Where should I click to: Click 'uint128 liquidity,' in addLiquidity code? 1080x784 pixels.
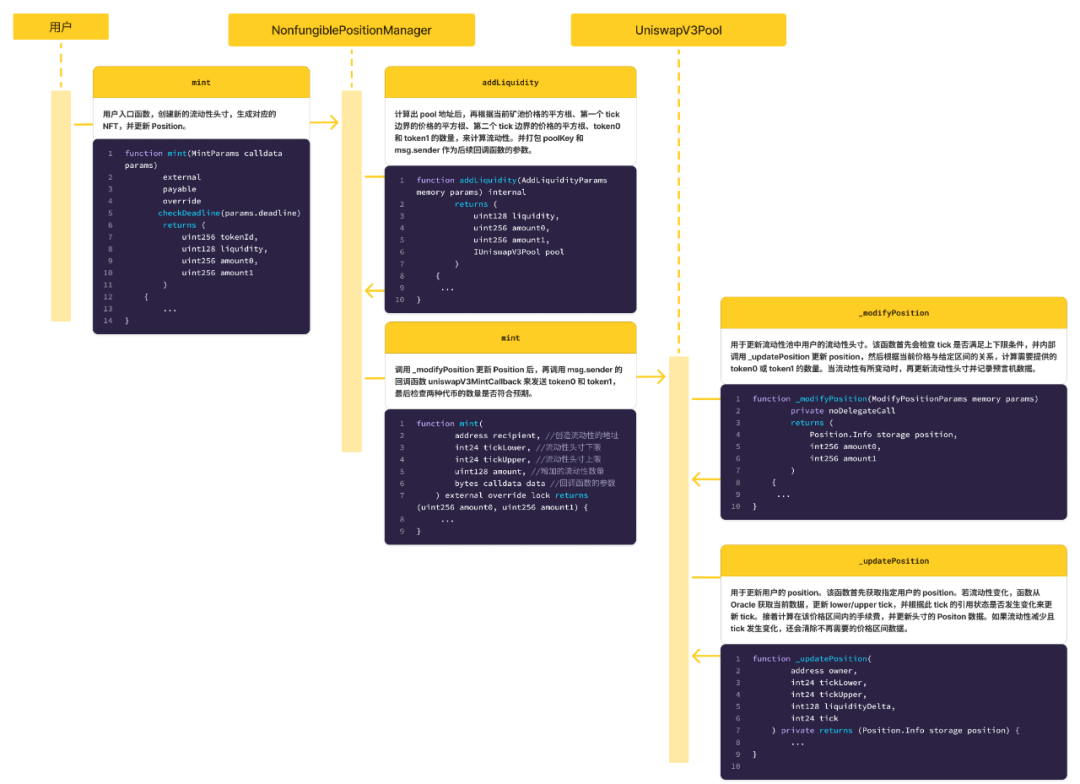[516, 216]
